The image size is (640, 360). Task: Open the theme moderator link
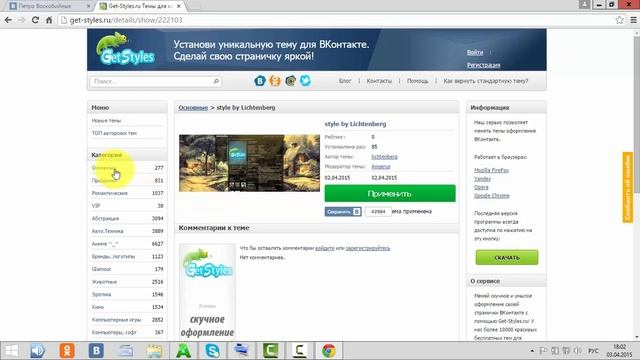tap(380, 167)
